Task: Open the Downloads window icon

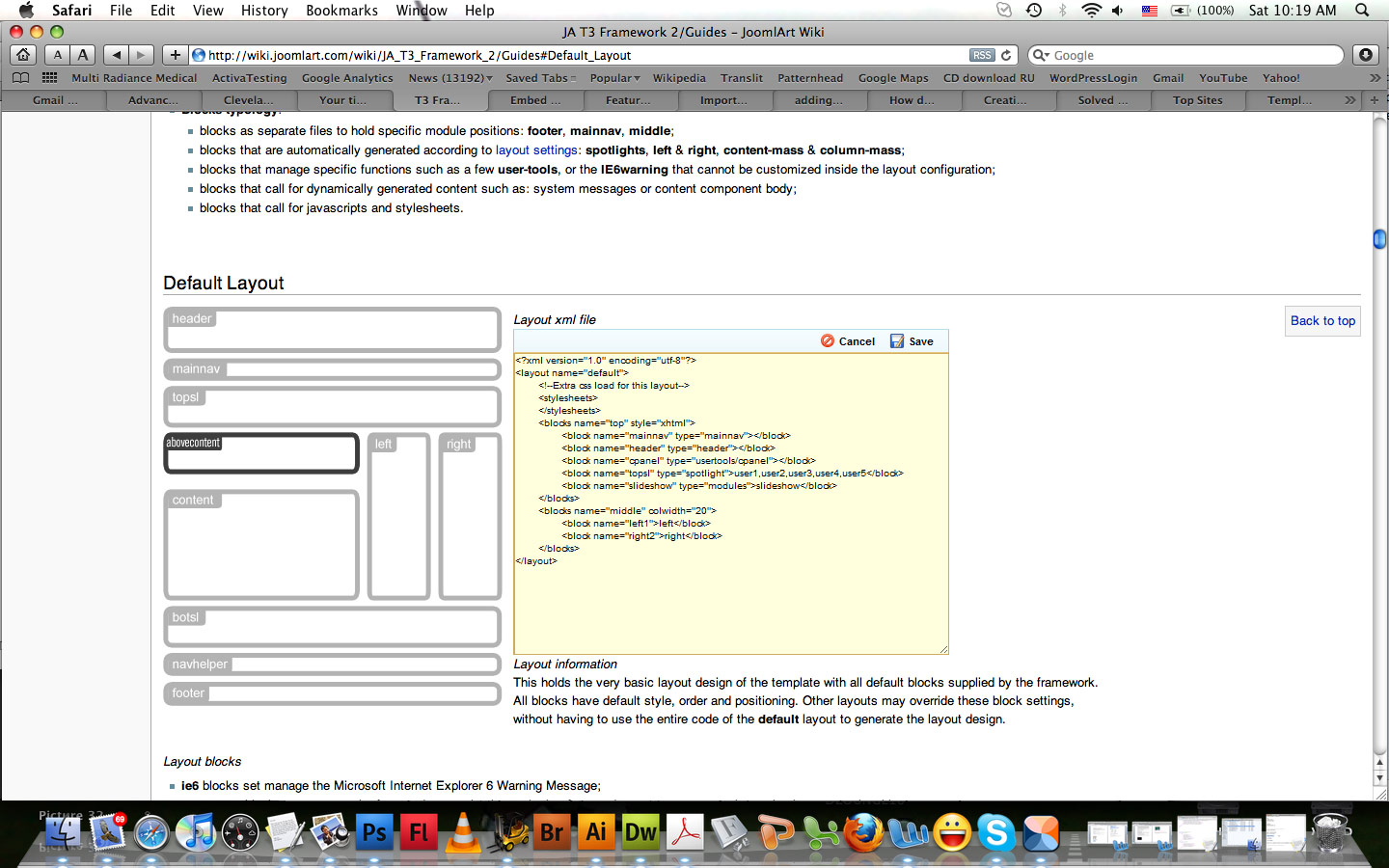Action: (x=1365, y=55)
